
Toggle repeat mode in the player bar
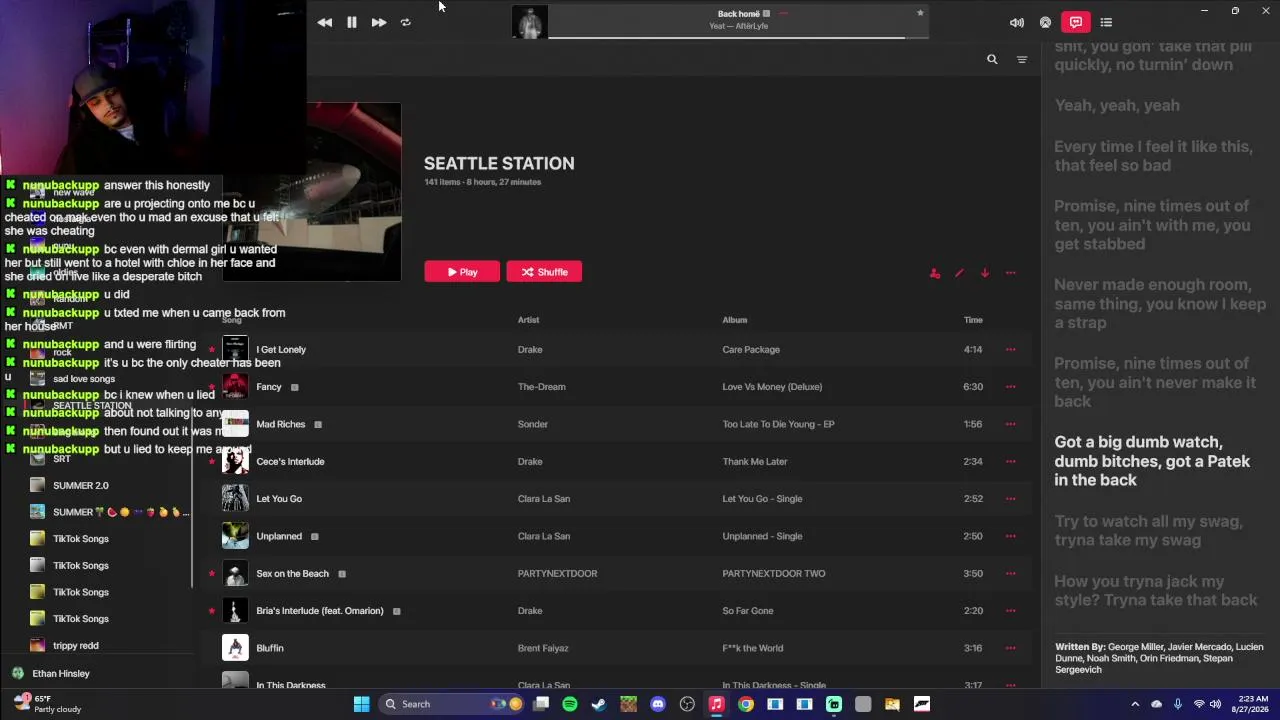click(405, 22)
